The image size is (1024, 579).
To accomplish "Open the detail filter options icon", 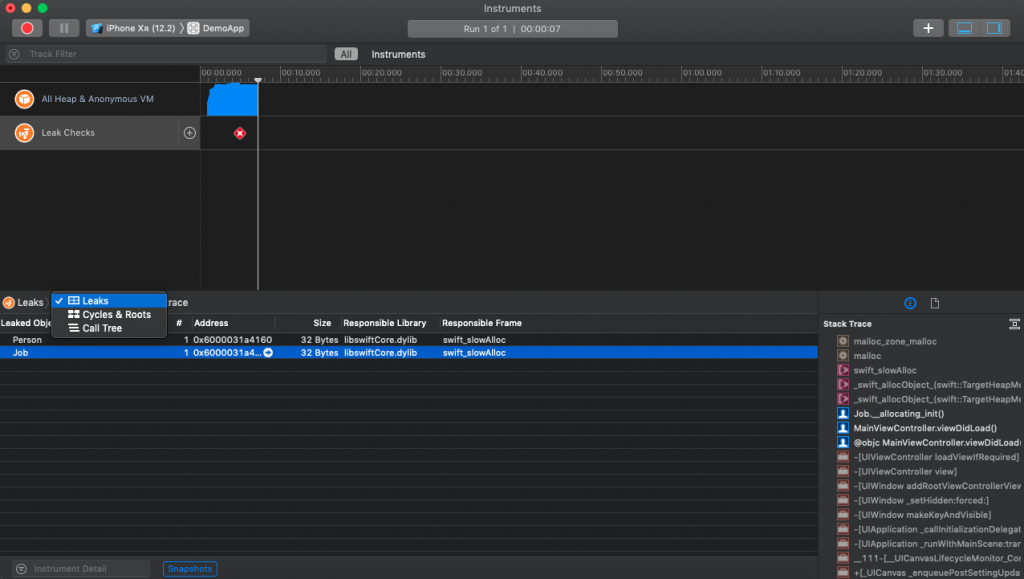I will coord(21,569).
